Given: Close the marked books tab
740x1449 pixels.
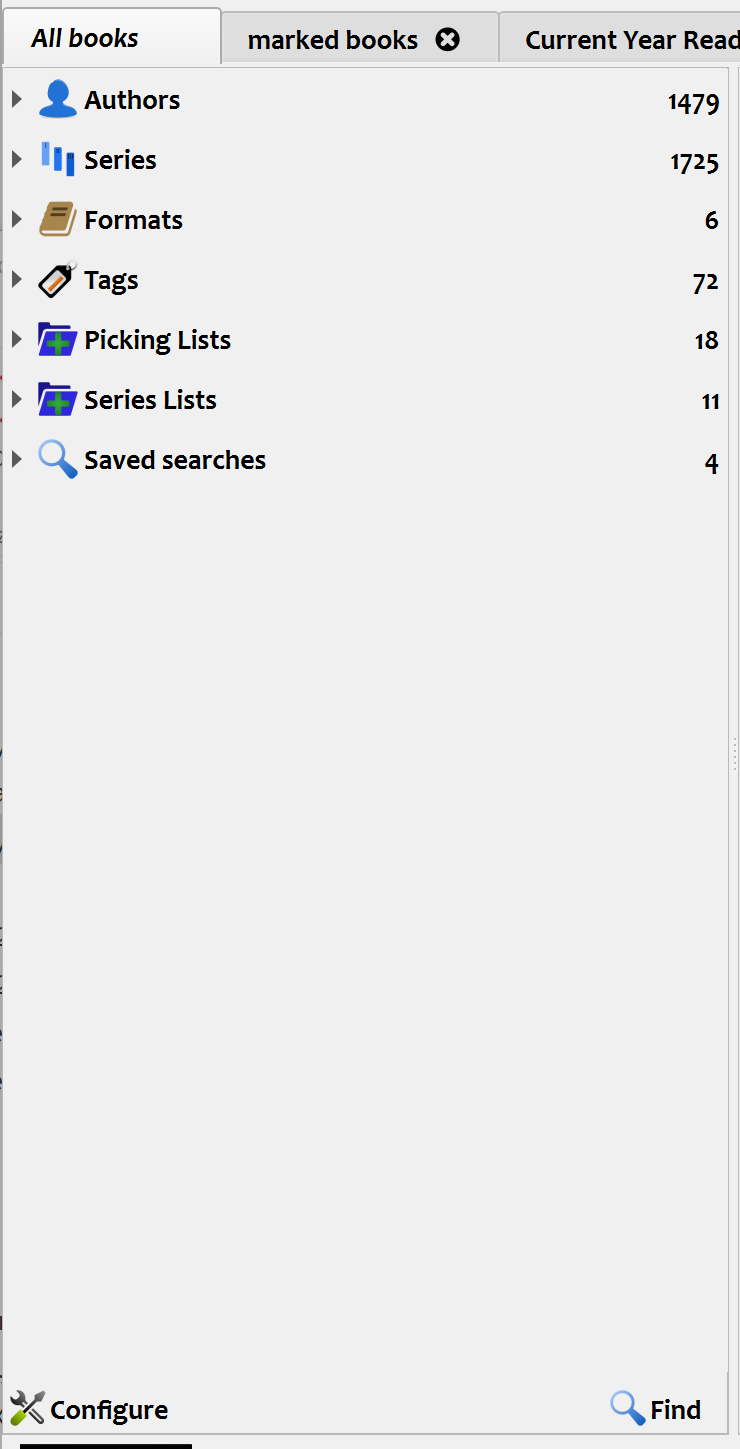Looking at the screenshot, I should pyautogui.click(x=449, y=40).
